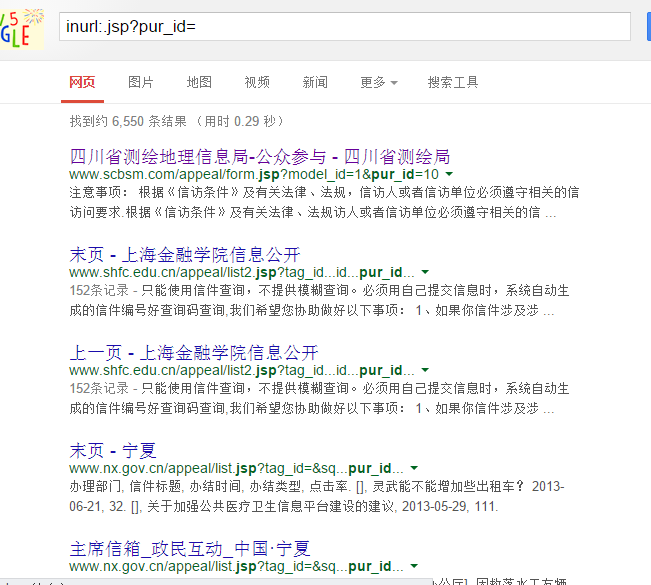The height and width of the screenshot is (585, 651).
Task: Click the Google doodle logo
Action: point(22,28)
